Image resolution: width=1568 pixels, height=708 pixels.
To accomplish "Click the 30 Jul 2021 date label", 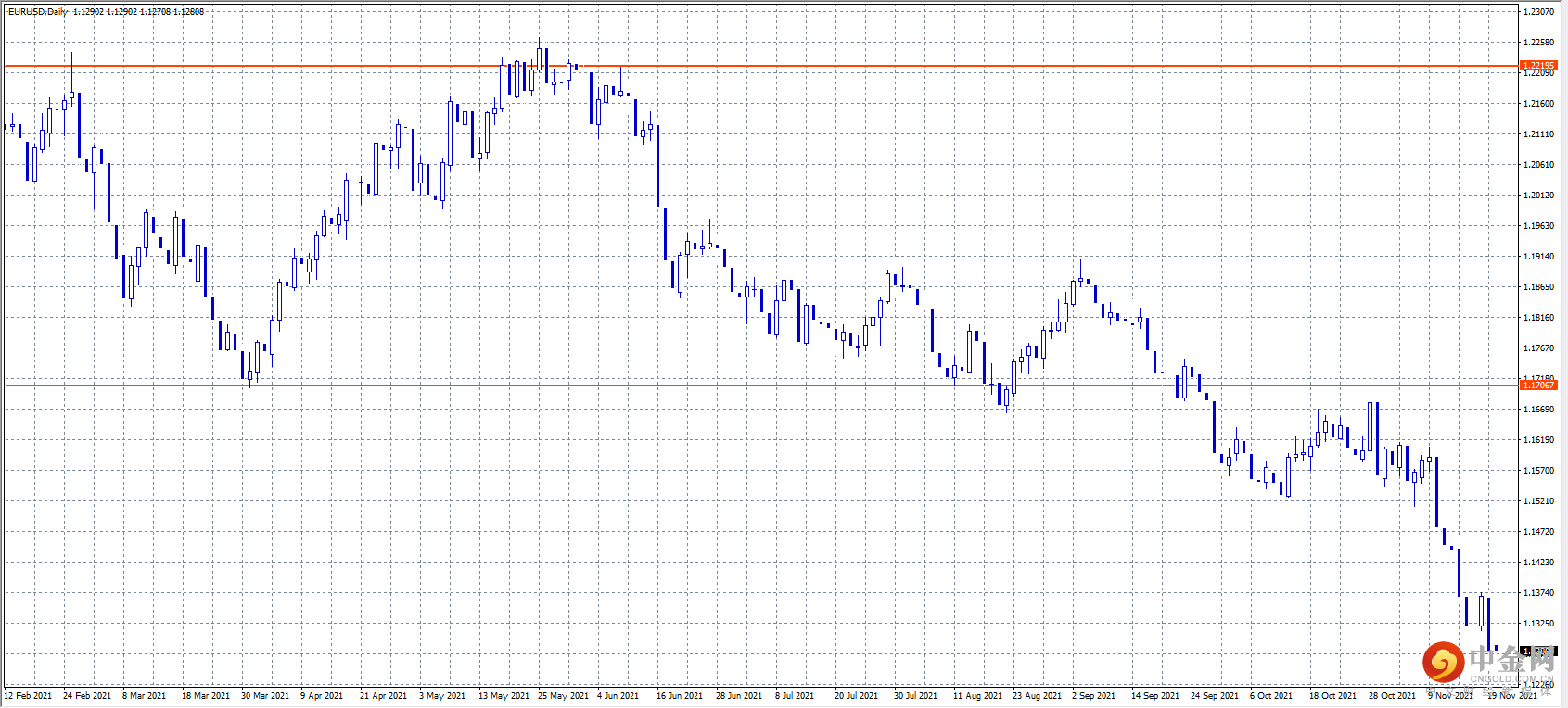I will (915, 696).
